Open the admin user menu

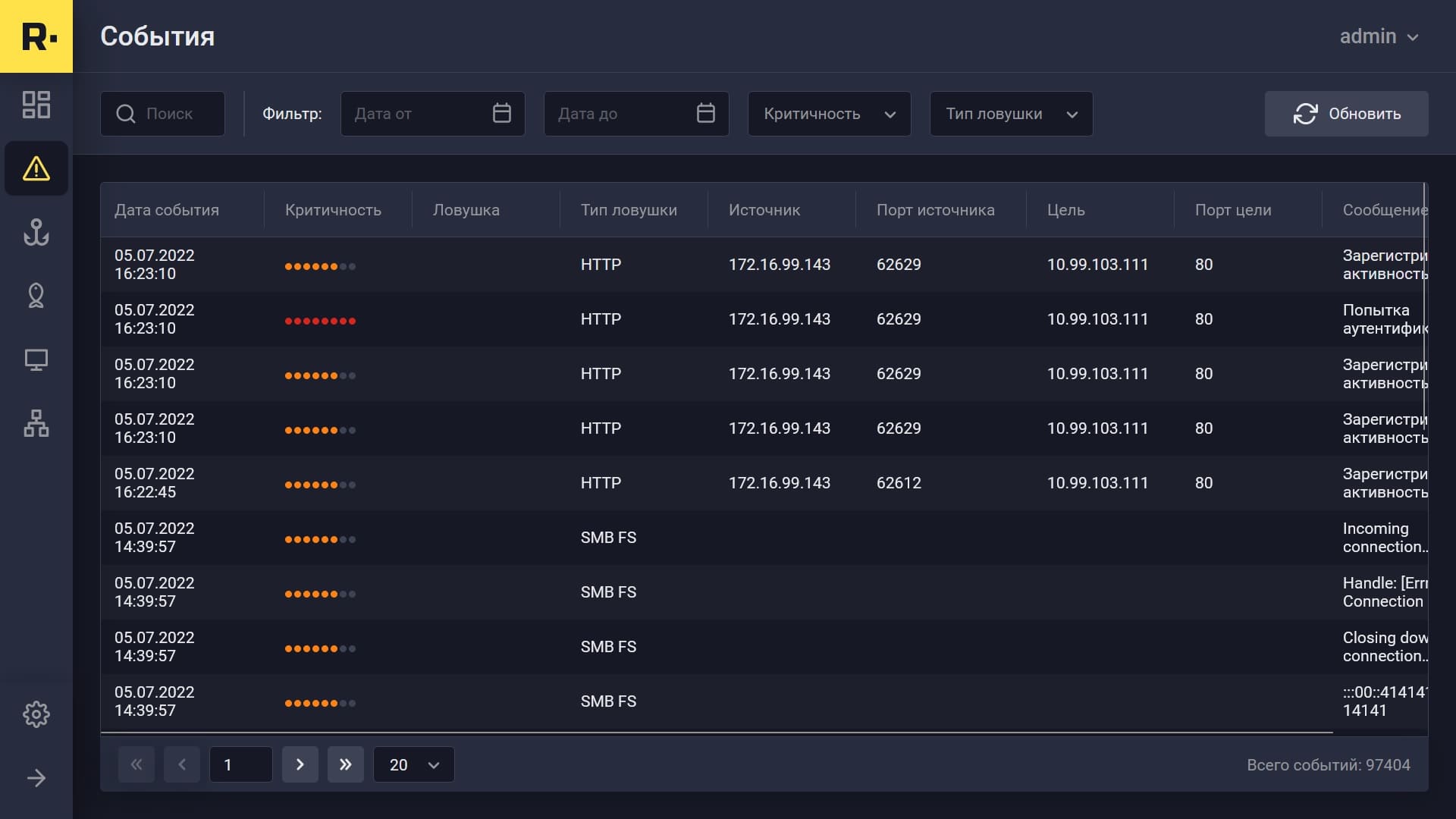(1379, 36)
